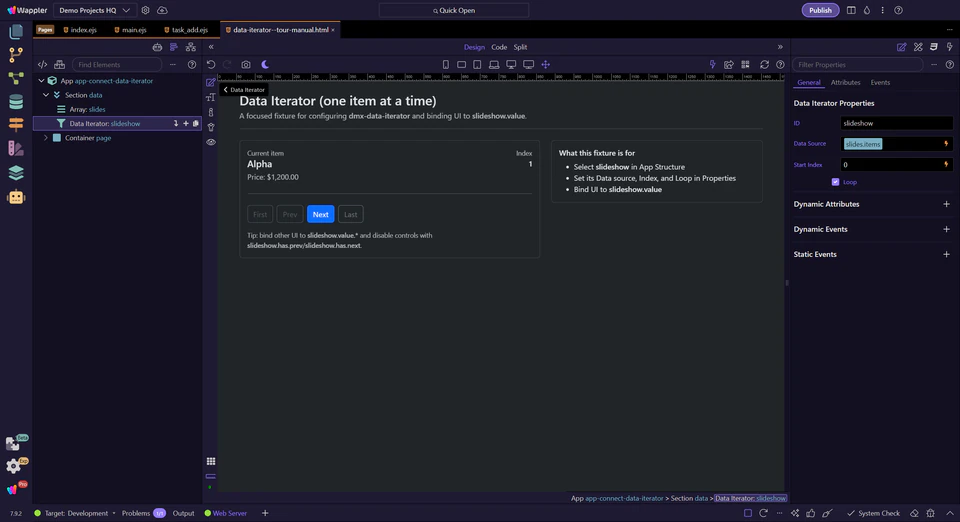Toggle the grid icon at canvas bottom-left
Image resolution: width=960 pixels, height=522 pixels.
211,461
